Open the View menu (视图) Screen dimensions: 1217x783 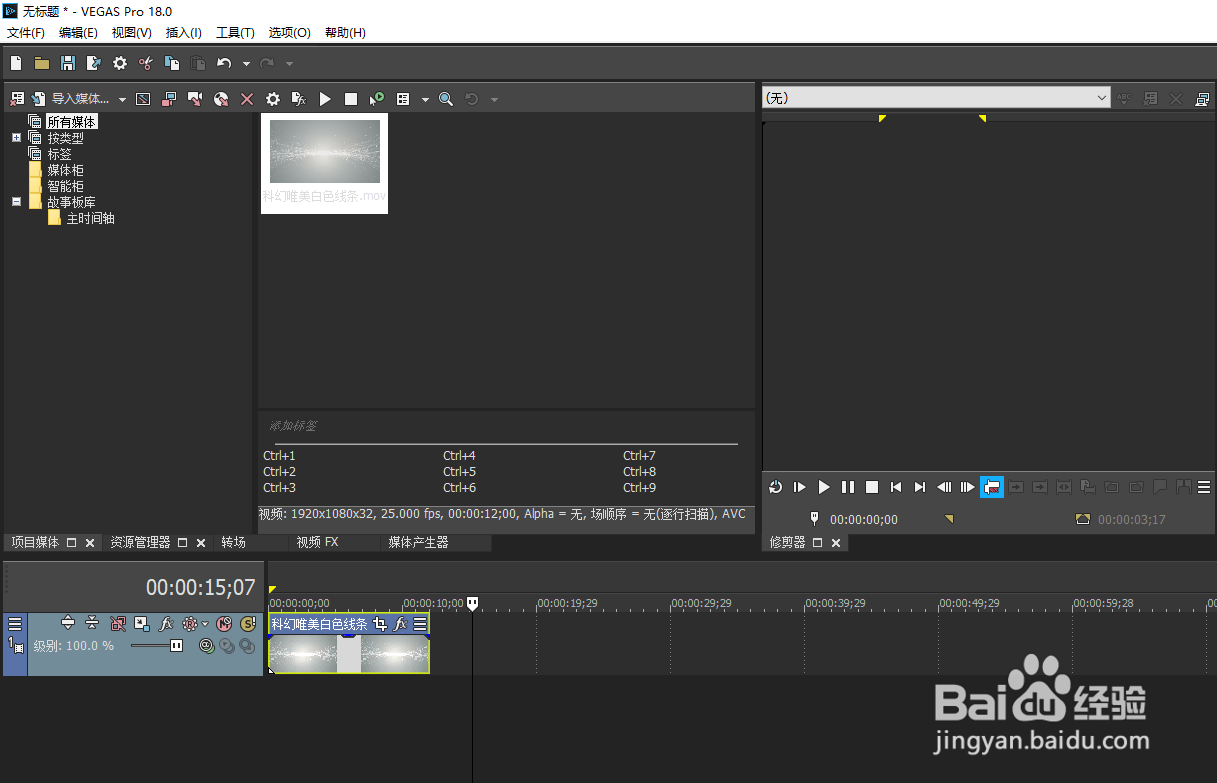click(x=132, y=33)
